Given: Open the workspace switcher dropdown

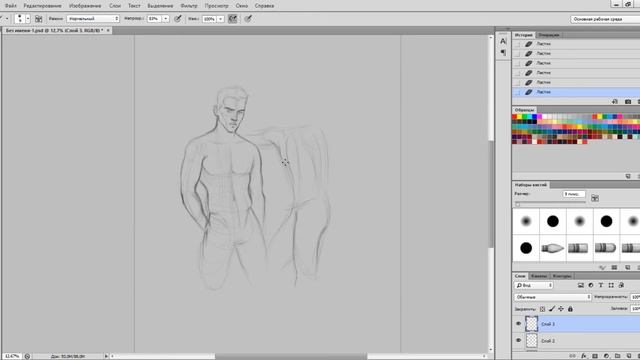Looking at the screenshot, I should 605,19.
